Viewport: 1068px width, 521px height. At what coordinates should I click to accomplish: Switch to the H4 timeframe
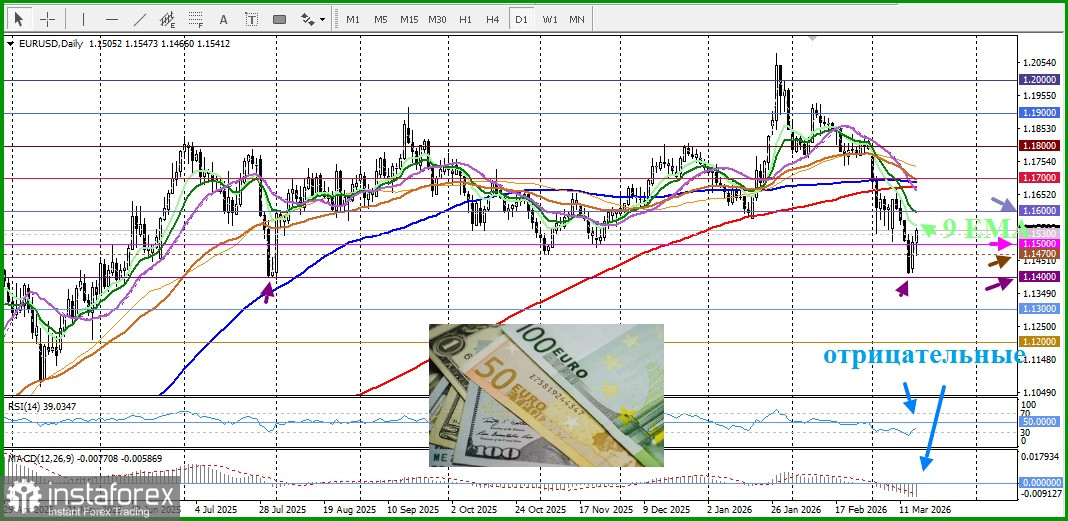(493, 19)
